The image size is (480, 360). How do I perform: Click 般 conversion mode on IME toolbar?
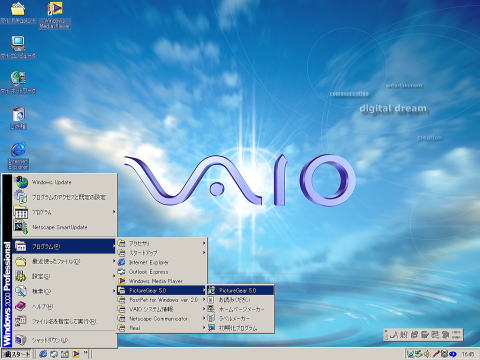click(404, 335)
